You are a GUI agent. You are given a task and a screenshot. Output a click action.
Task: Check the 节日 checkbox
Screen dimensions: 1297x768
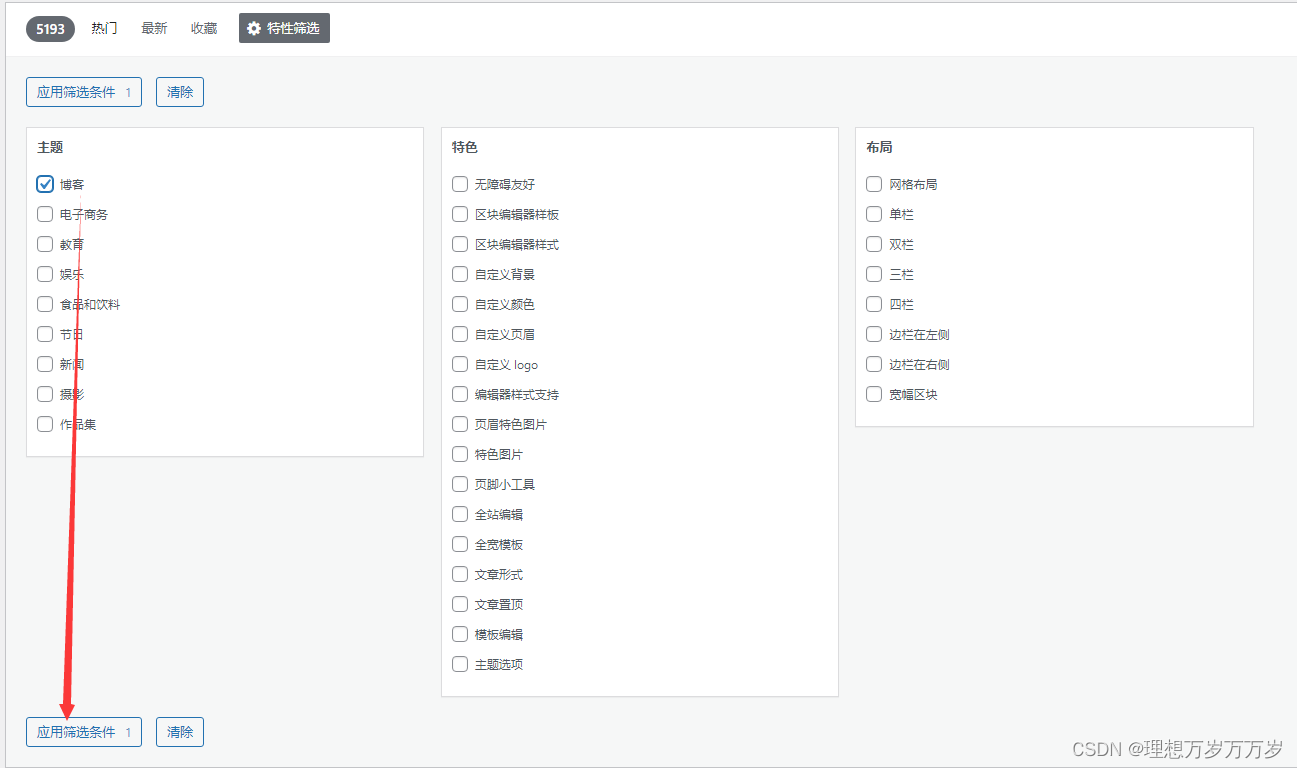tap(45, 334)
